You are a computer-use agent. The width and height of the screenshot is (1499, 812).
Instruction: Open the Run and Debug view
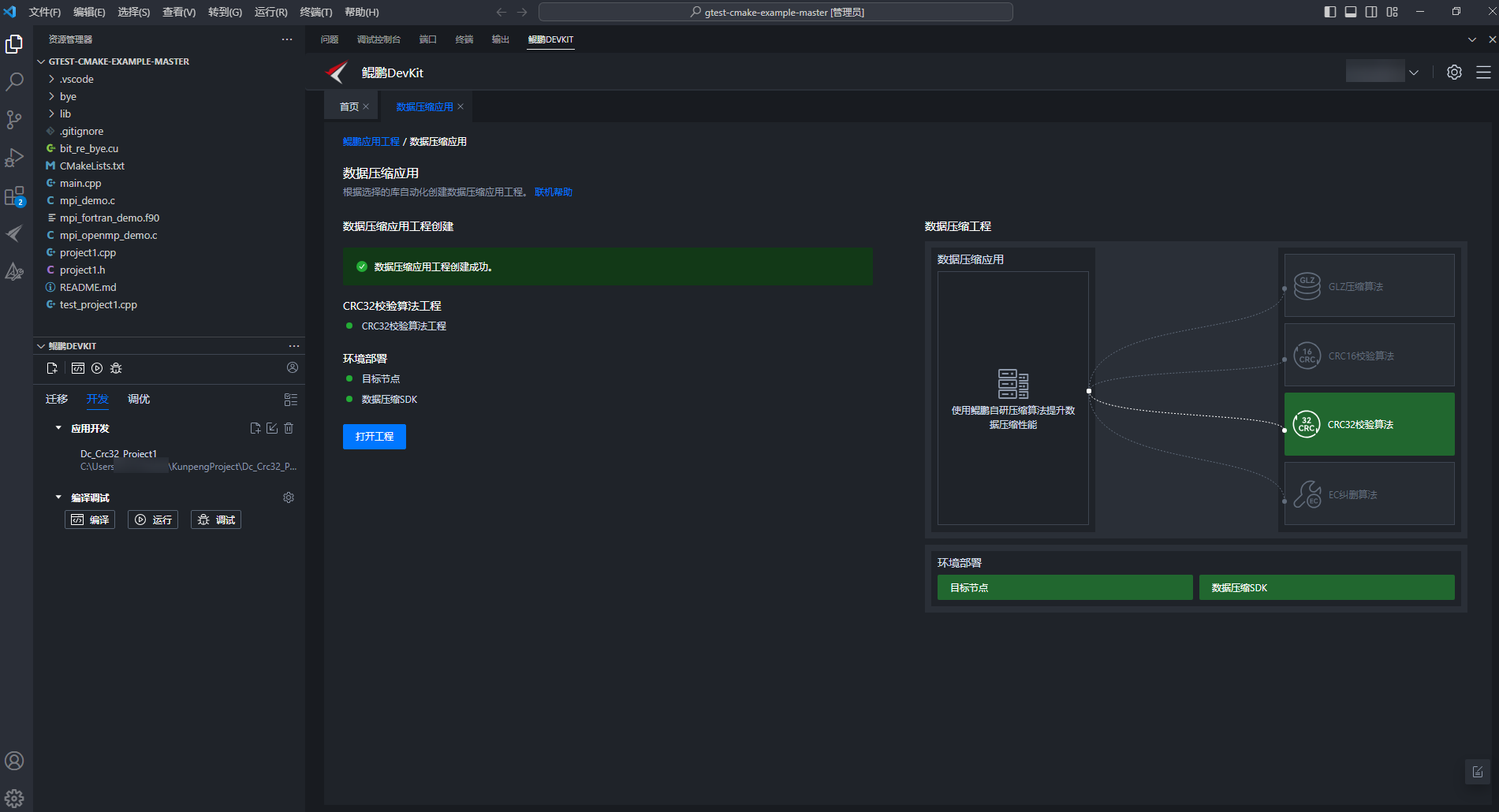tap(14, 158)
